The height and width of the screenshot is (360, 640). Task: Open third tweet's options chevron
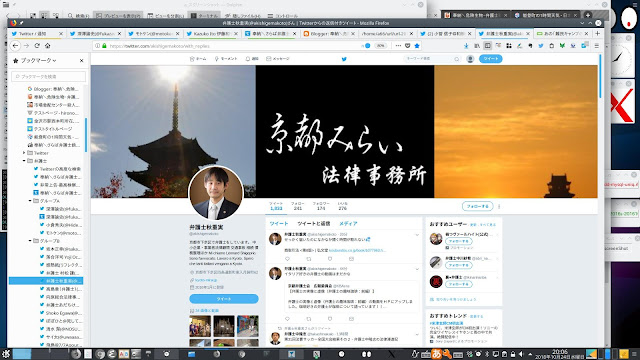tap(417, 334)
